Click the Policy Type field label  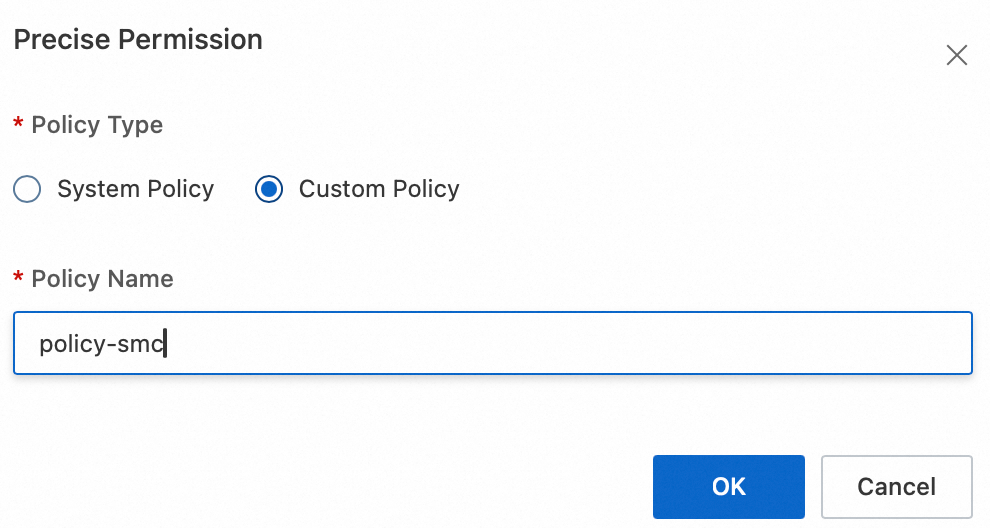click(97, 125)
